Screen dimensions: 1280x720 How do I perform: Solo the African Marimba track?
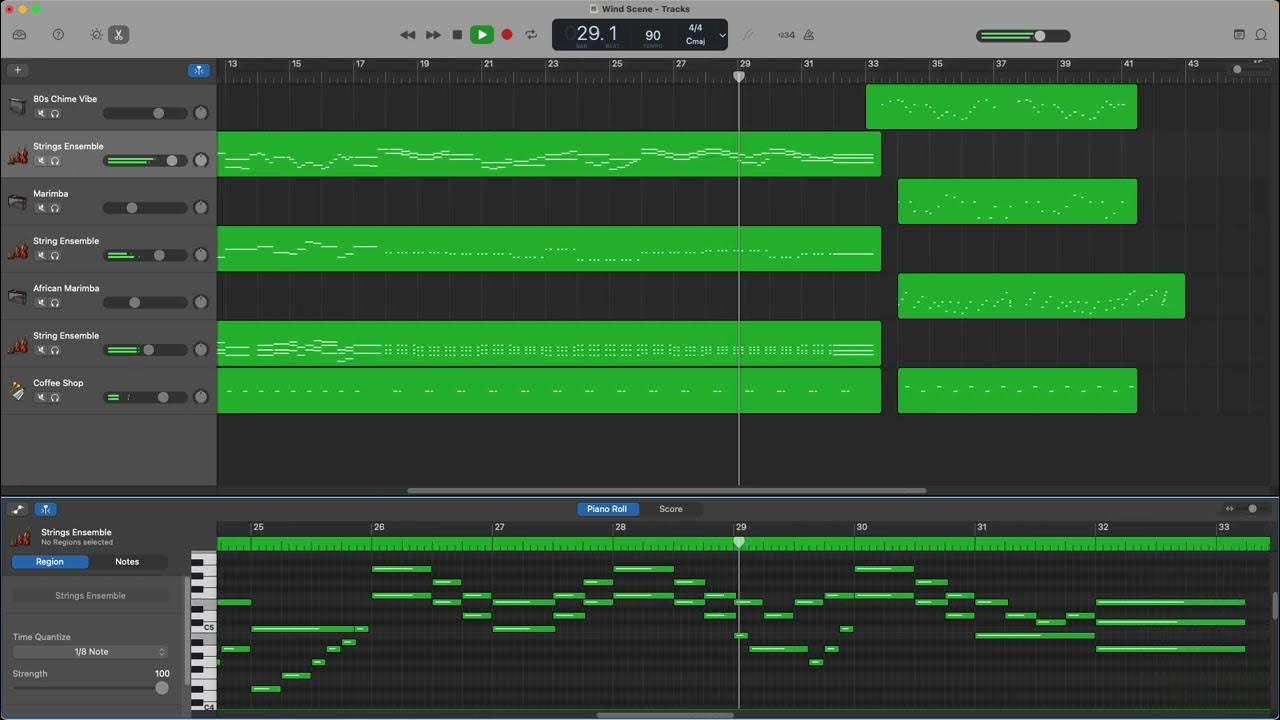[55, 303]
